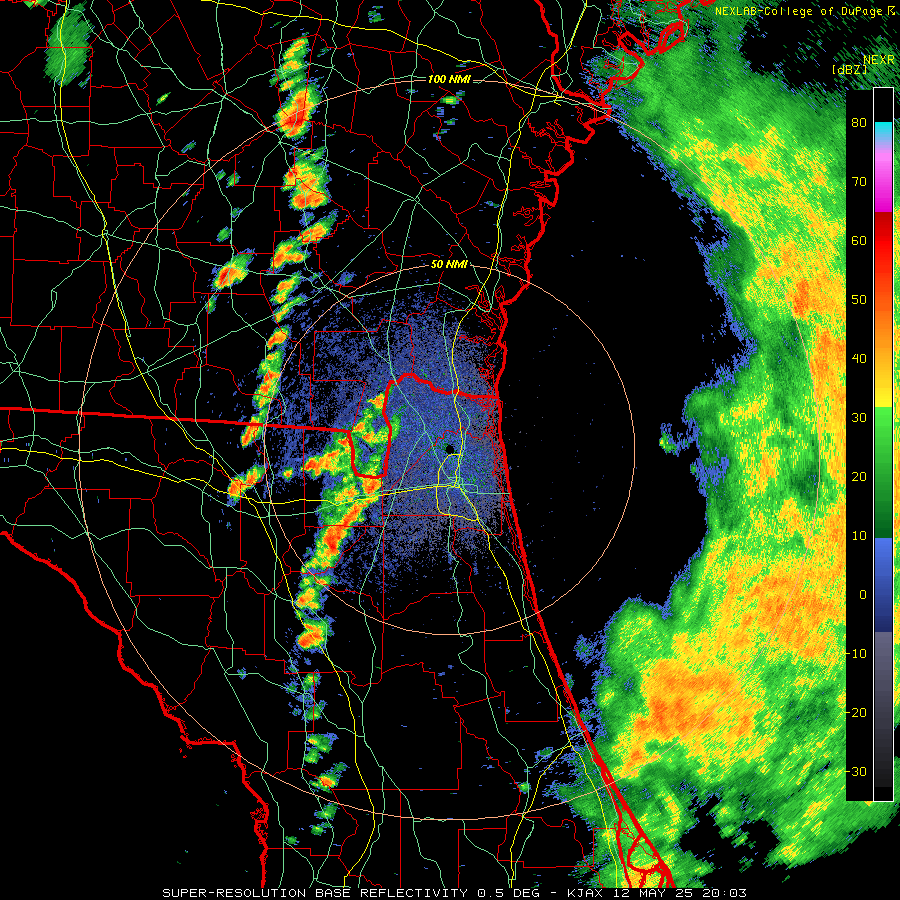The image size is (900, 900).
Task: Click the -20 value on dBZ scale
Action: point(855,712)
